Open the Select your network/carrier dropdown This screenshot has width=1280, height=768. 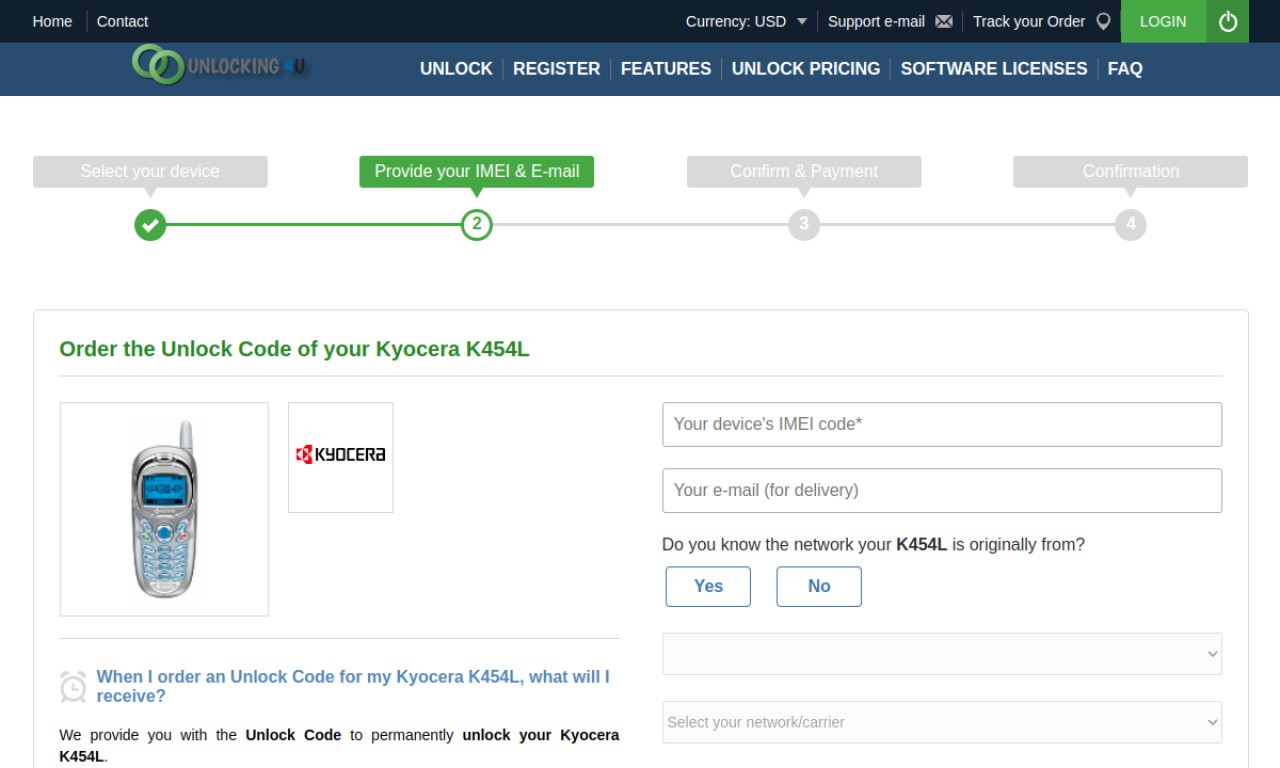pos(942,722)
